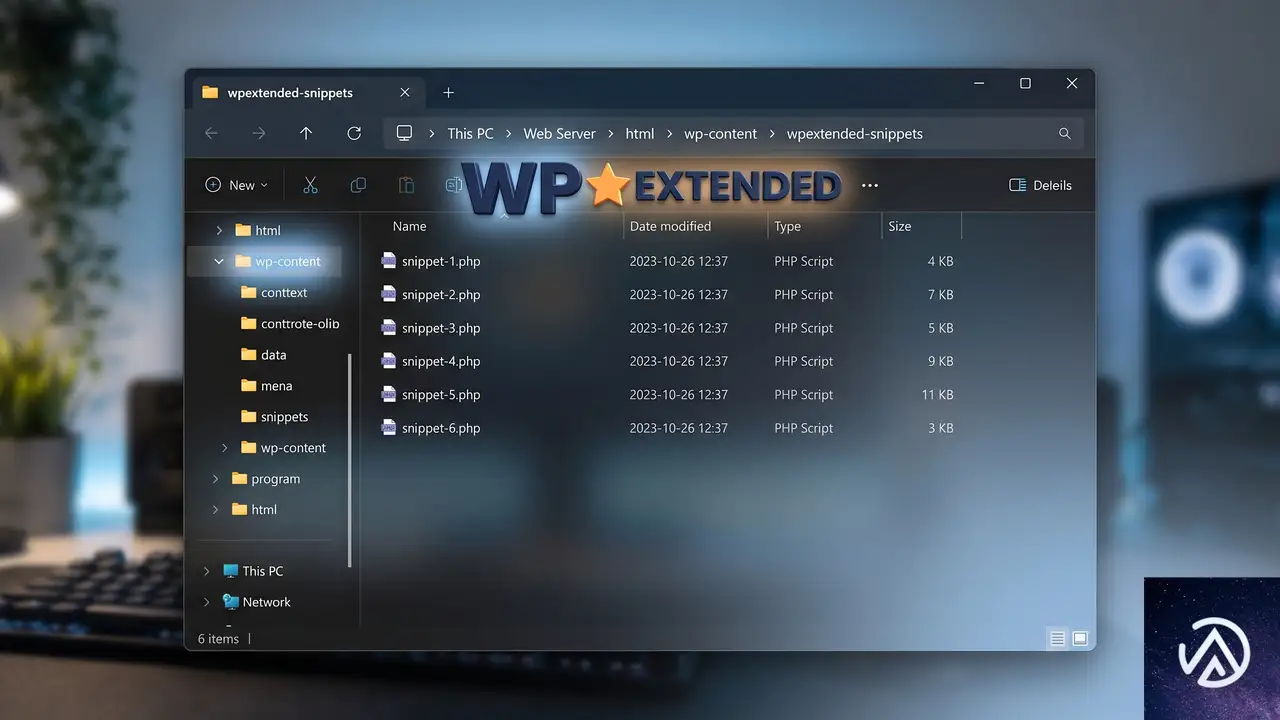The width and height of the screenshot is (1280, 720).
Task: Click the Paste clipboard icon
Action: (x=406, y=185)
